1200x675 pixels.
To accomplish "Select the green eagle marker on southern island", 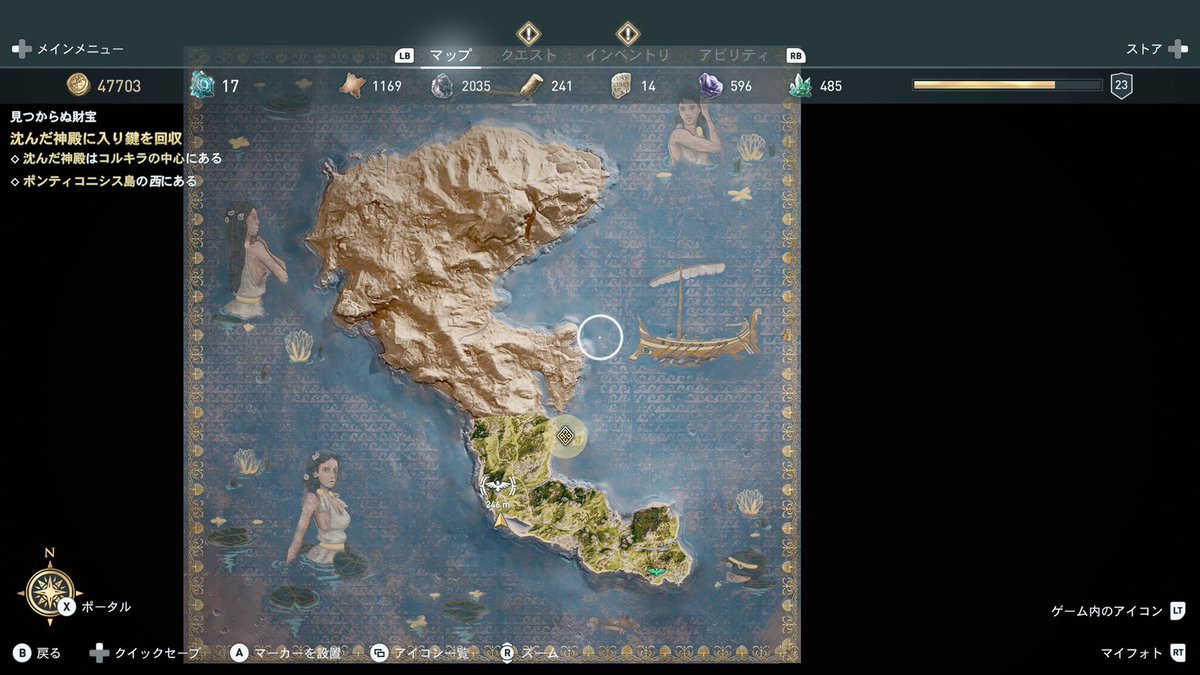I will (655, 571).
